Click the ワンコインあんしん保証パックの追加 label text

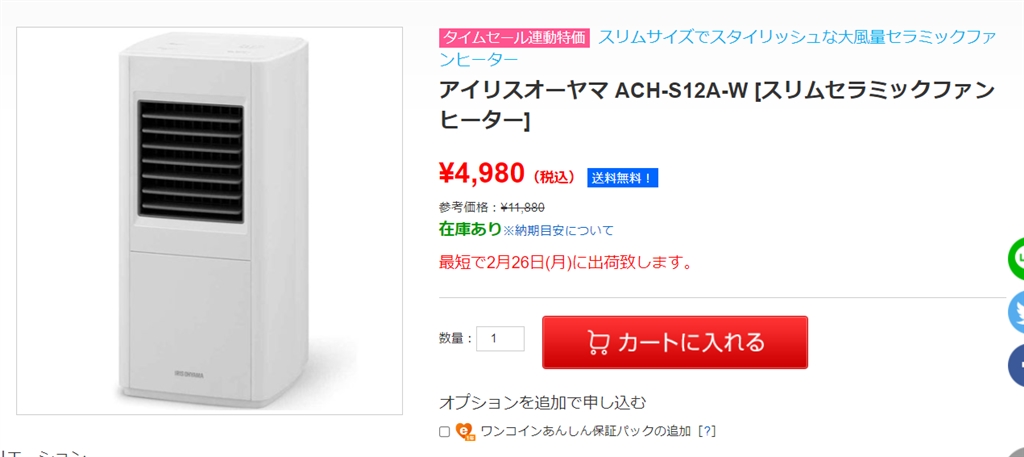(585, 431)
